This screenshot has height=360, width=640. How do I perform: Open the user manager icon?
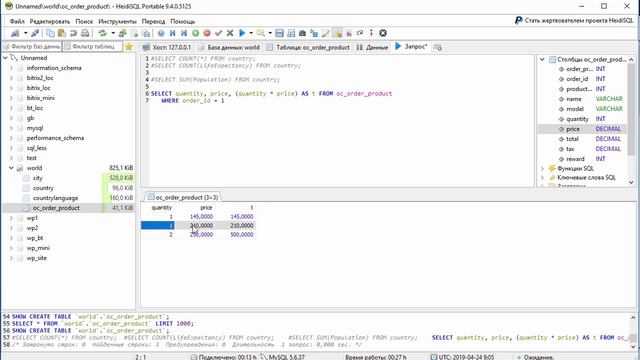tap(122, 33)
